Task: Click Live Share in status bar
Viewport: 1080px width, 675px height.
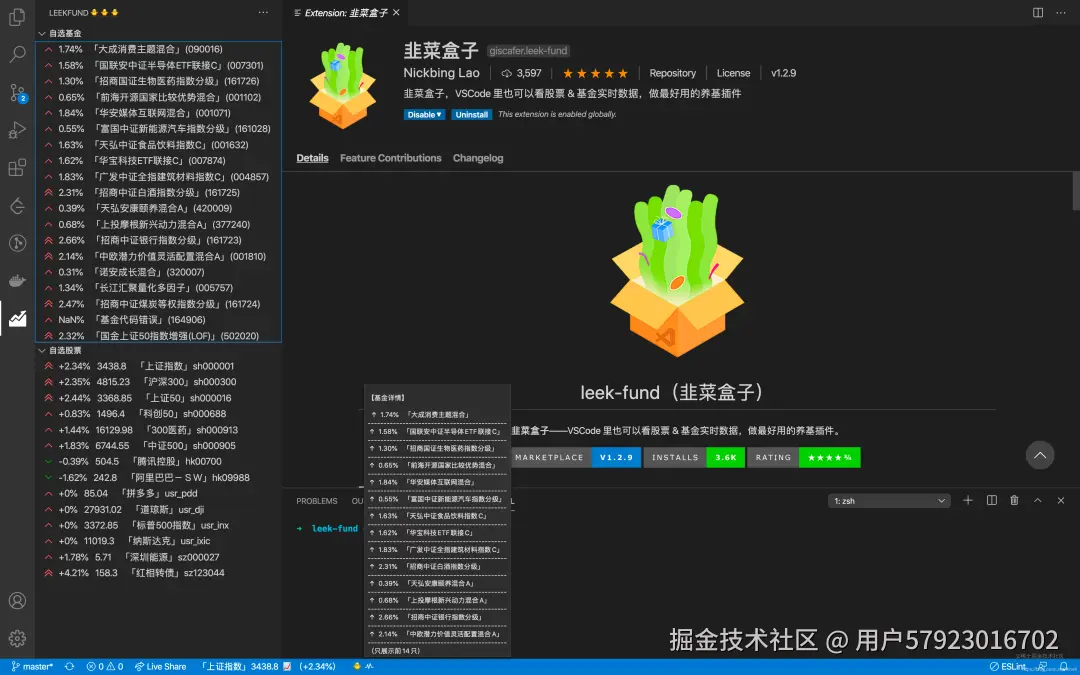Action: pos(160,667)
